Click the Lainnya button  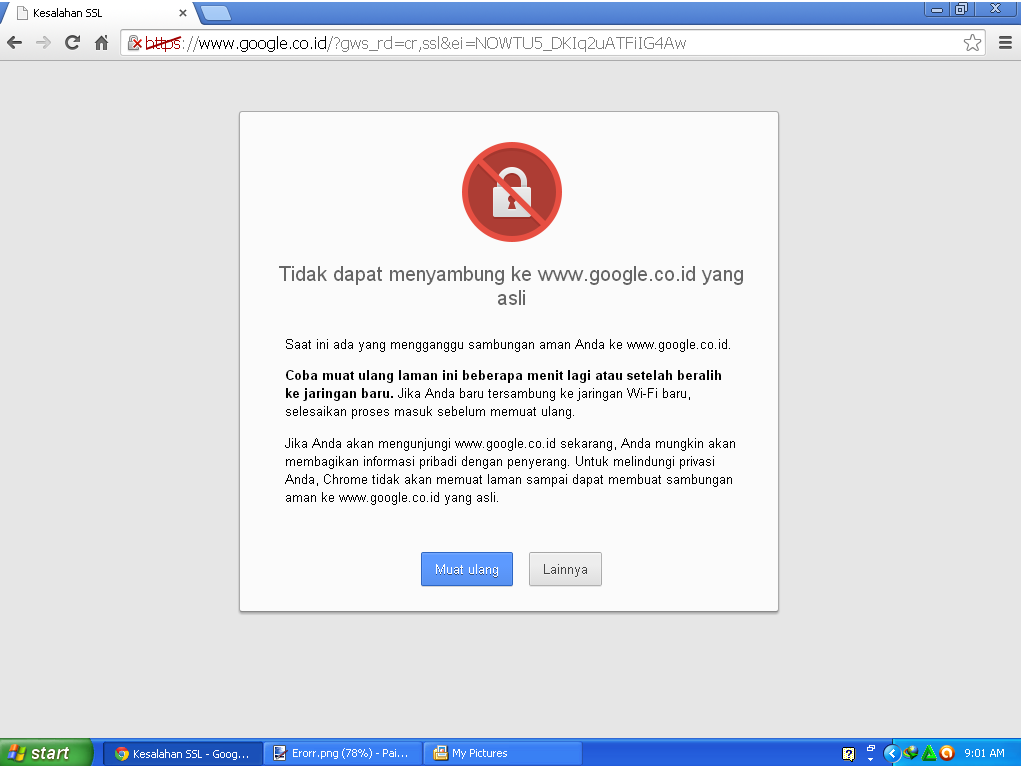click(x=565, y=569)
